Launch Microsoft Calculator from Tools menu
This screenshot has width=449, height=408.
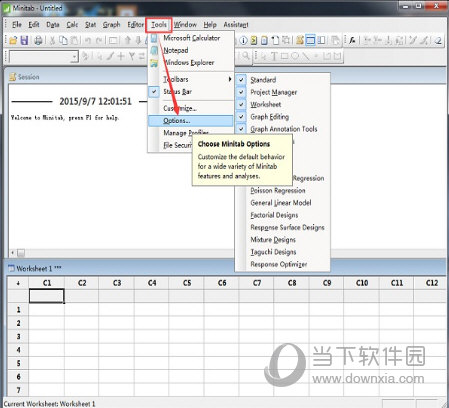click(x=192, y=38)
